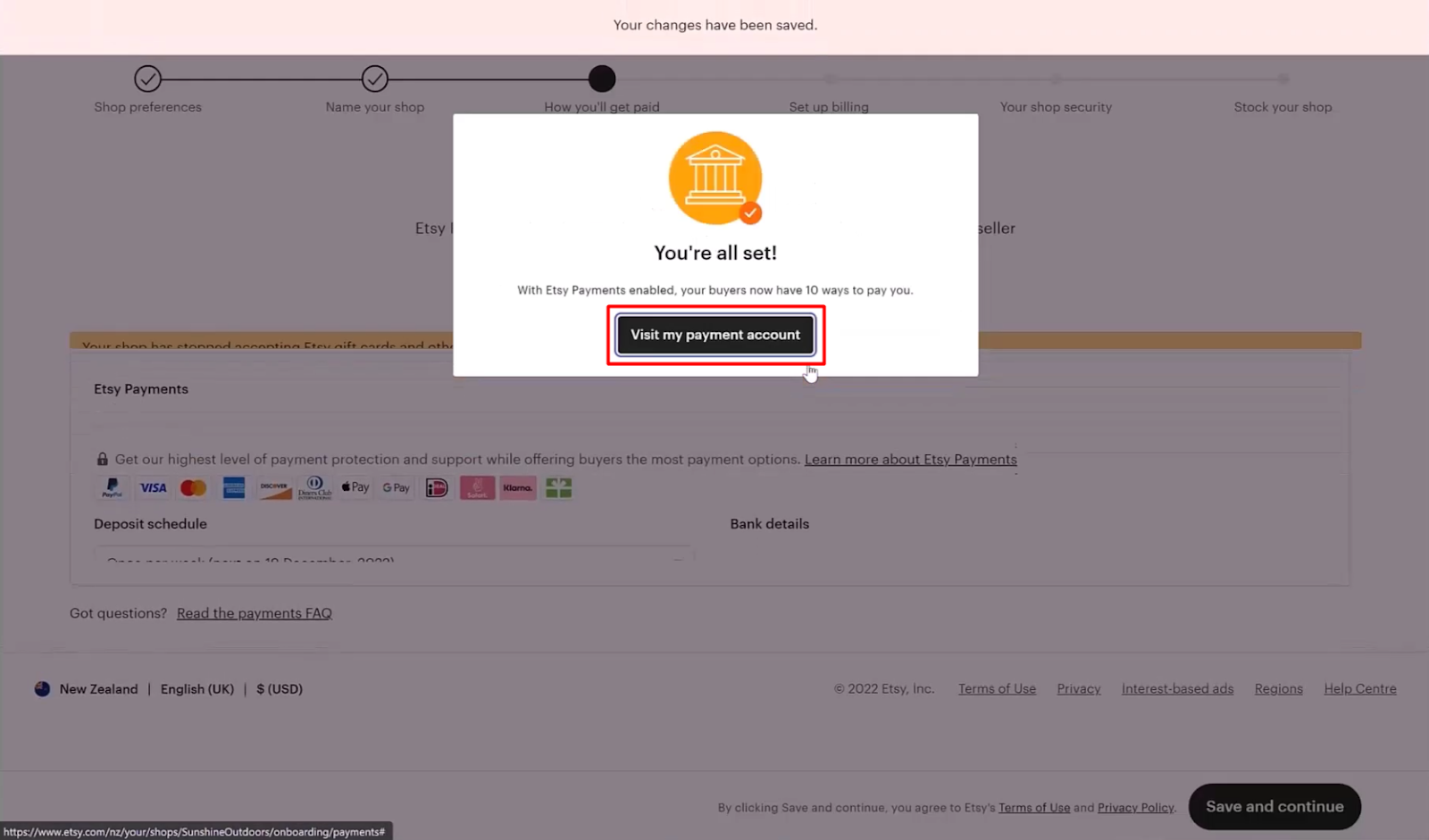1429x840 pixels.
Task: Select the Discover card icon
Action: click(274, 488)
